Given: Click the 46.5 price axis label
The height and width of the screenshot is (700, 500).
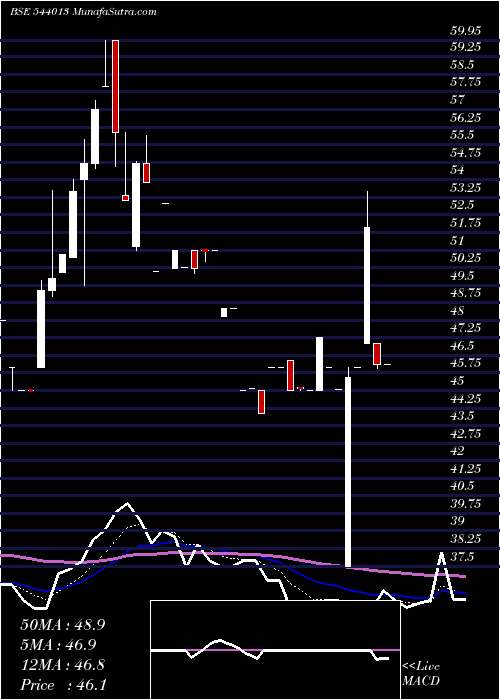Looking at the screenshot, I should tap(462, 346).
